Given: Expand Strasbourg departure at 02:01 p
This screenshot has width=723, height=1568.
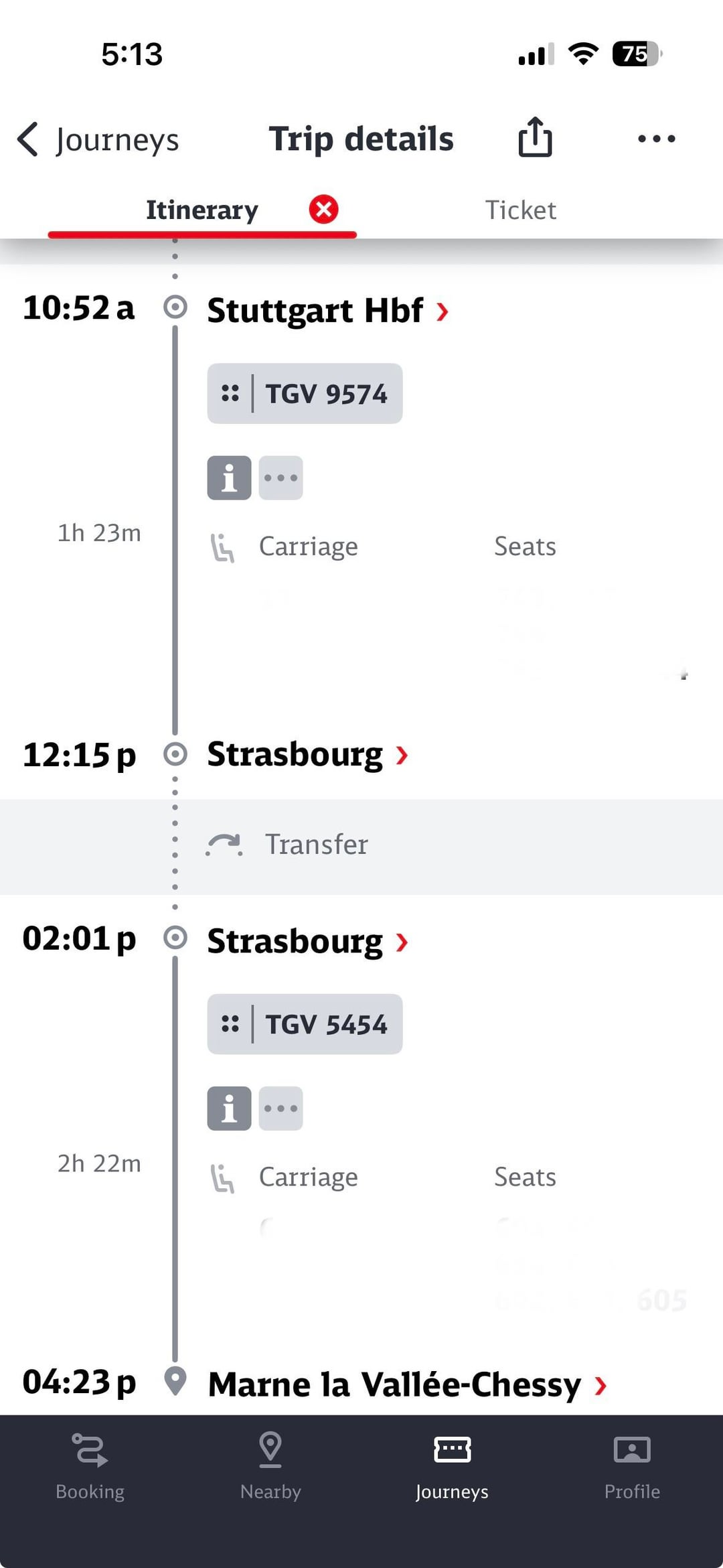Looking at the screenshot, I should pos(307,942).
